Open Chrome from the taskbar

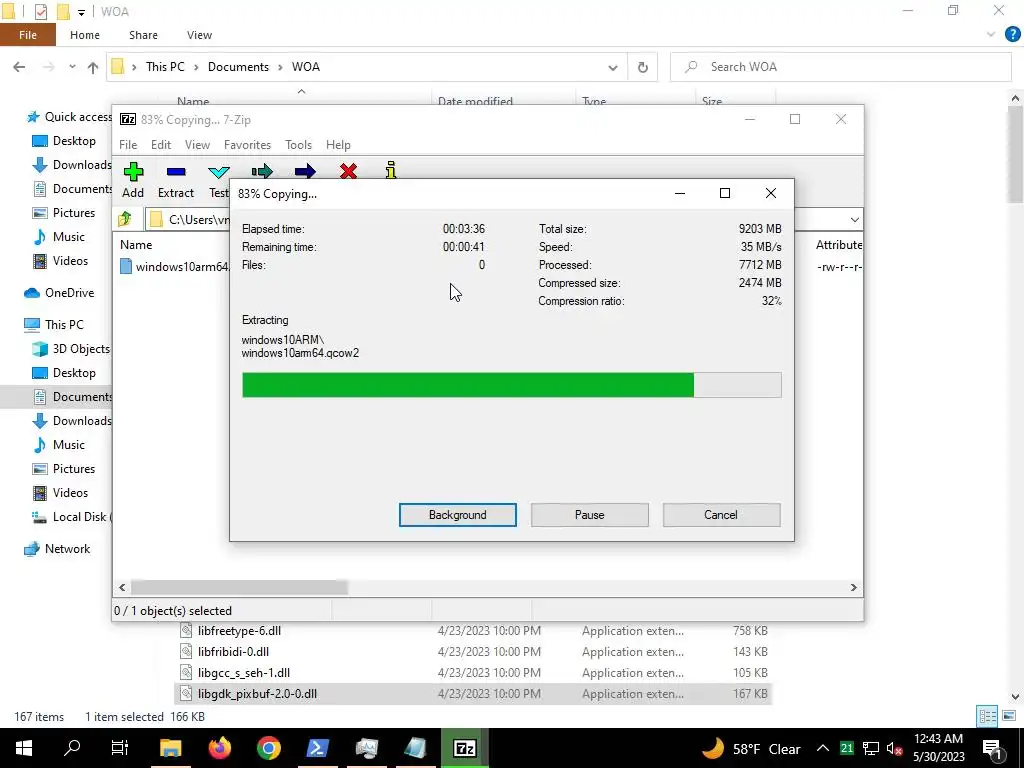point(268,748)
